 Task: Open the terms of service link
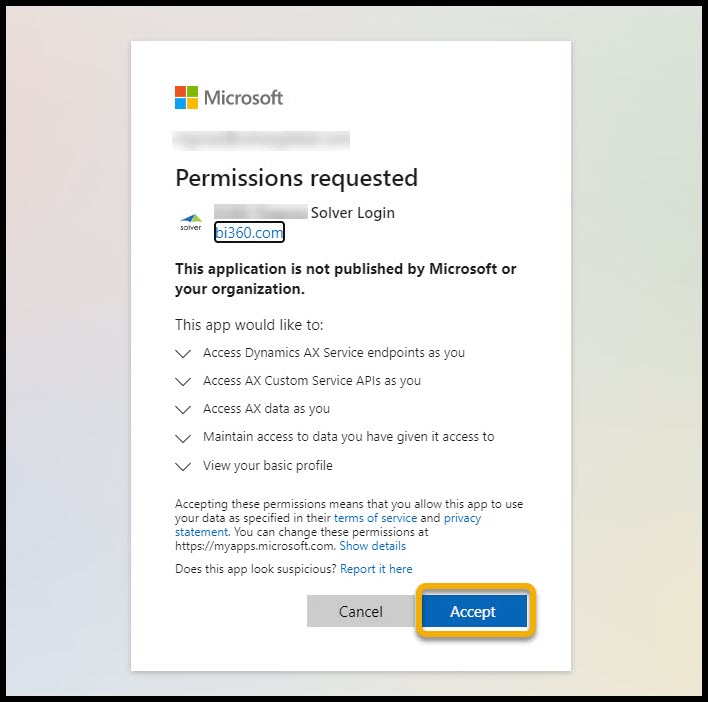(x=375, y=519)
